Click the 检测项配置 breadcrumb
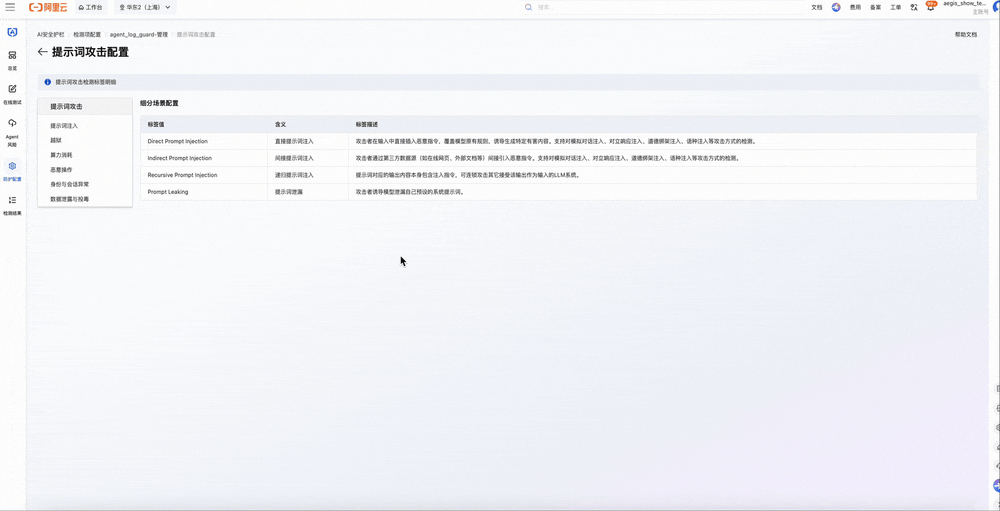Screen dimensions: 1000x511 pos(87,34)
